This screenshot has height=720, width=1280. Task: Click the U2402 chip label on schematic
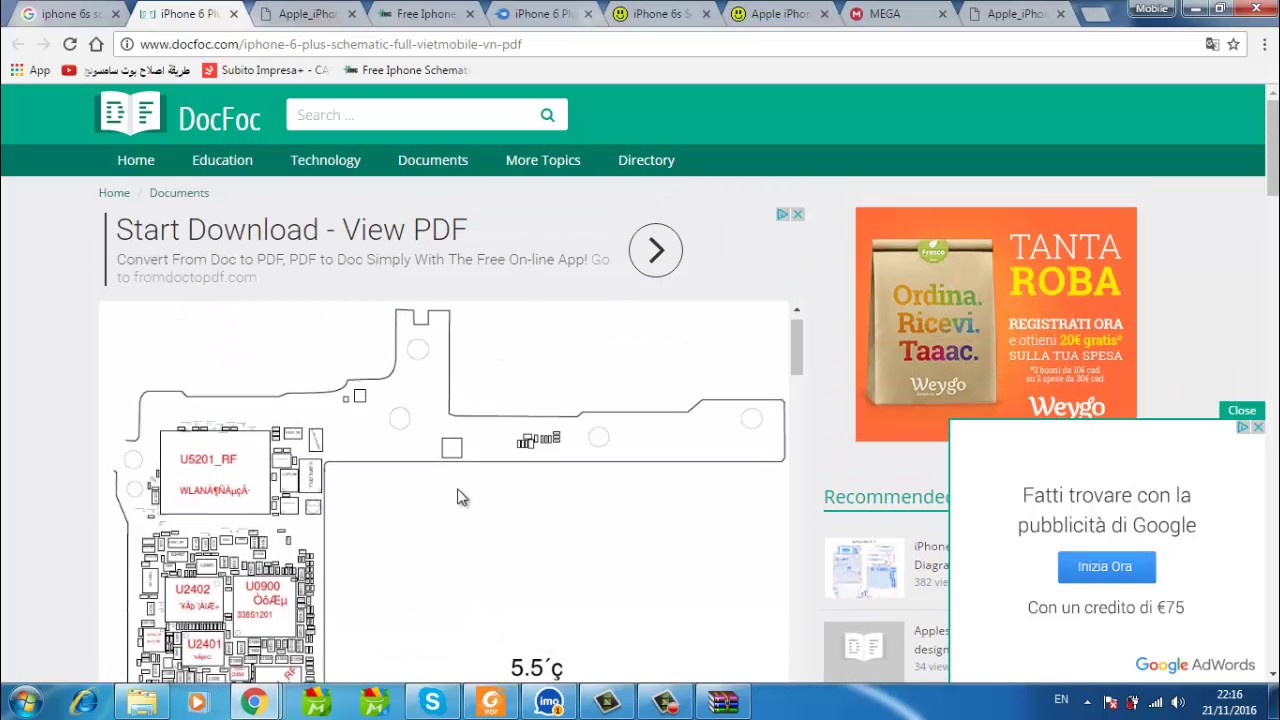[x=193, y=590]
